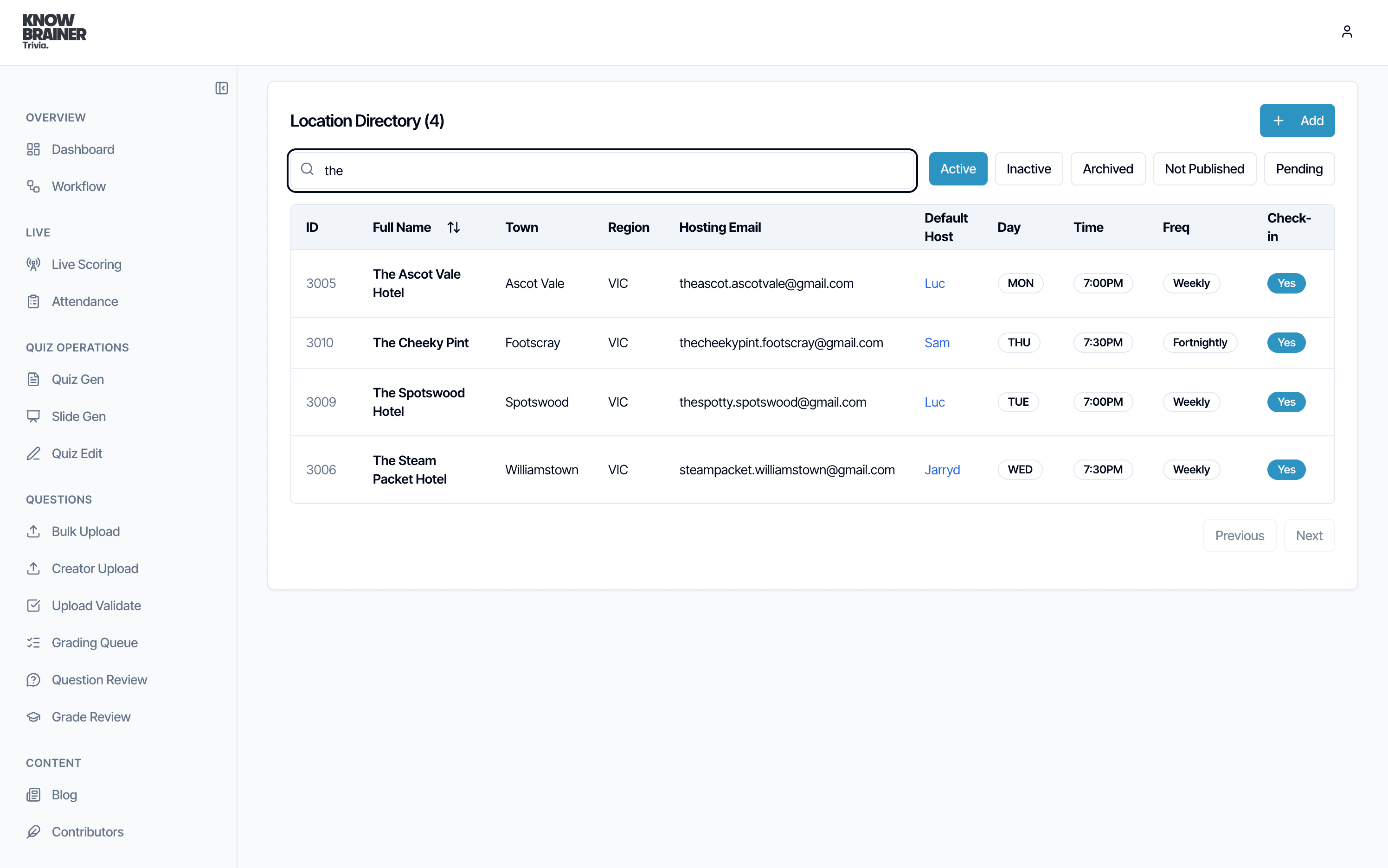Click ID 3010 cell
1388x868 pixels.
pos(319,343)
